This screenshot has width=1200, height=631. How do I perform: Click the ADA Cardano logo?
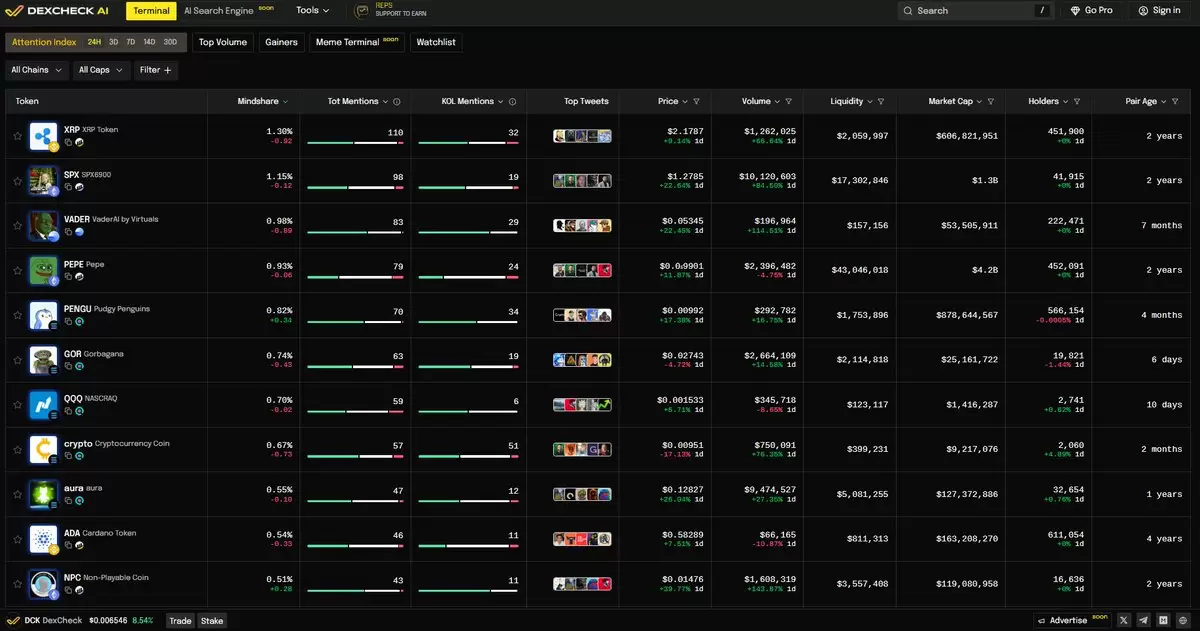pos(43,539)
